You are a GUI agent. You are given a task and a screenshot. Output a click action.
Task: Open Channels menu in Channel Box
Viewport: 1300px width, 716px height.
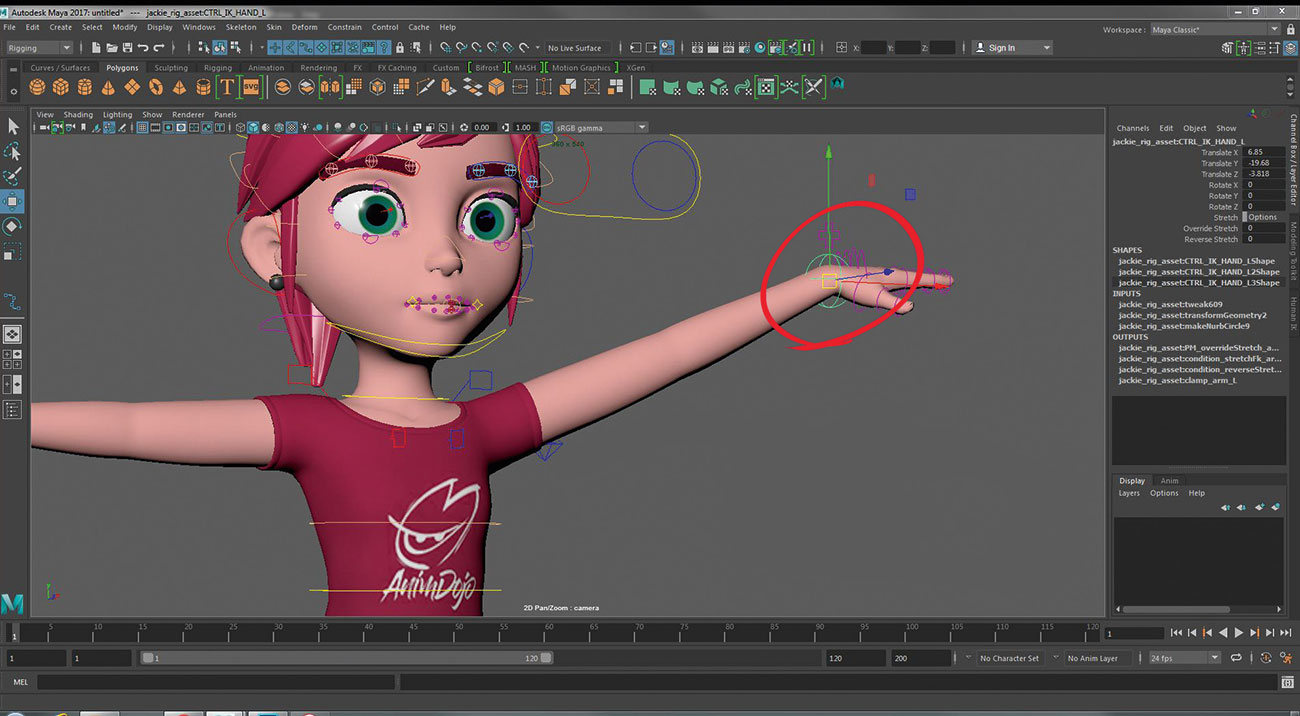click(x=1133, y=128)
